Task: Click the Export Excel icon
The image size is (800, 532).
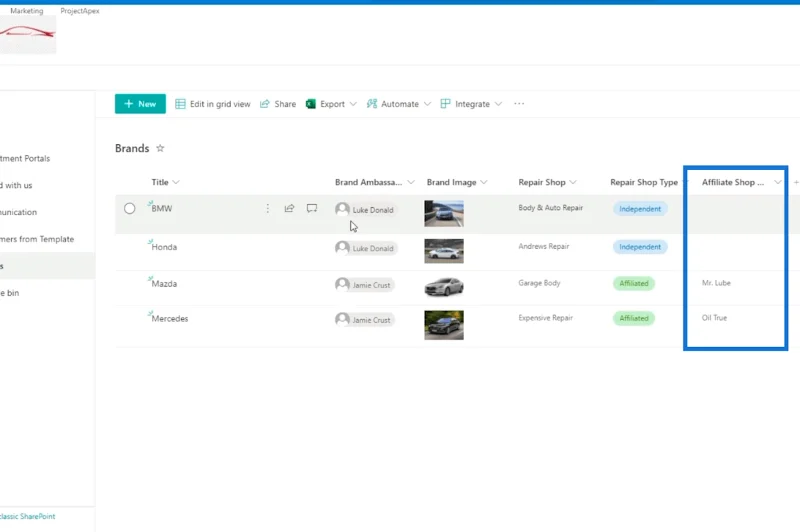Action: [x=311, y=104]
